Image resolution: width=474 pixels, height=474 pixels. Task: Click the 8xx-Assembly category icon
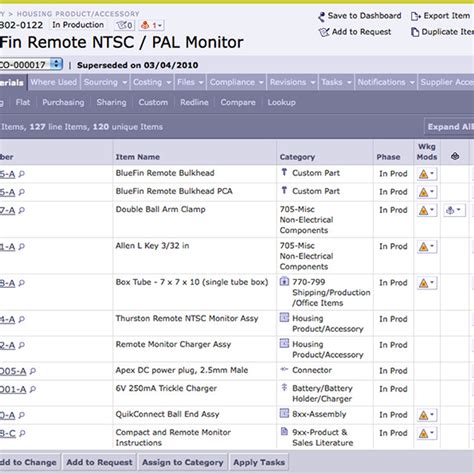[x=284, y=413]
